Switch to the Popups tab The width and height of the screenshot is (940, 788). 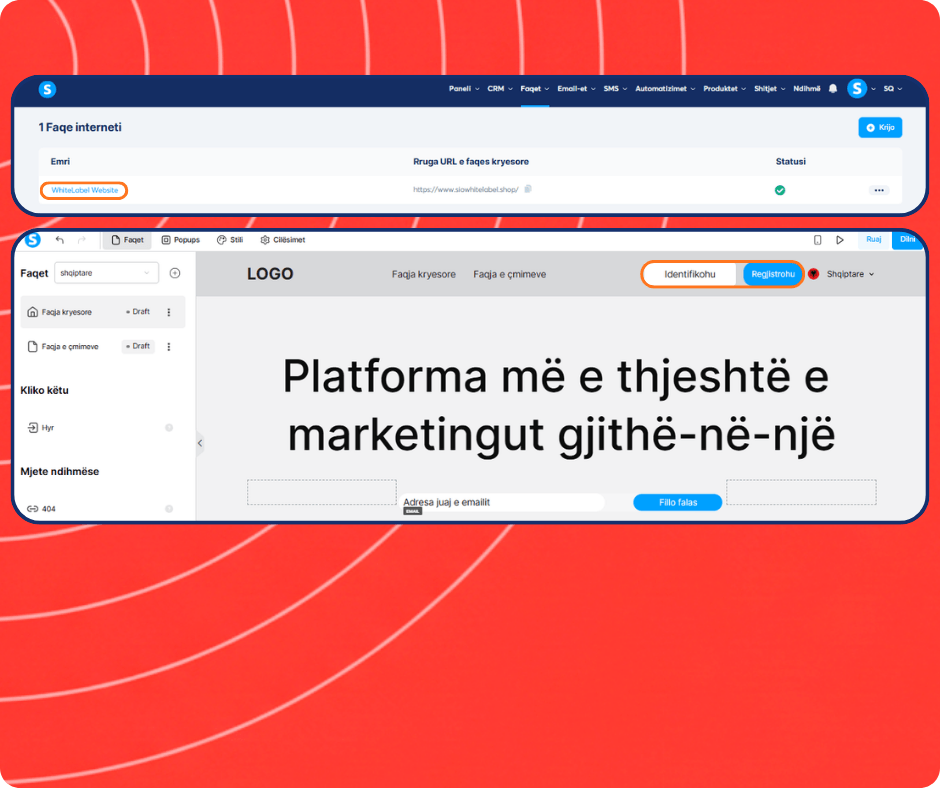pyautogui.click(x=180, y=240)
